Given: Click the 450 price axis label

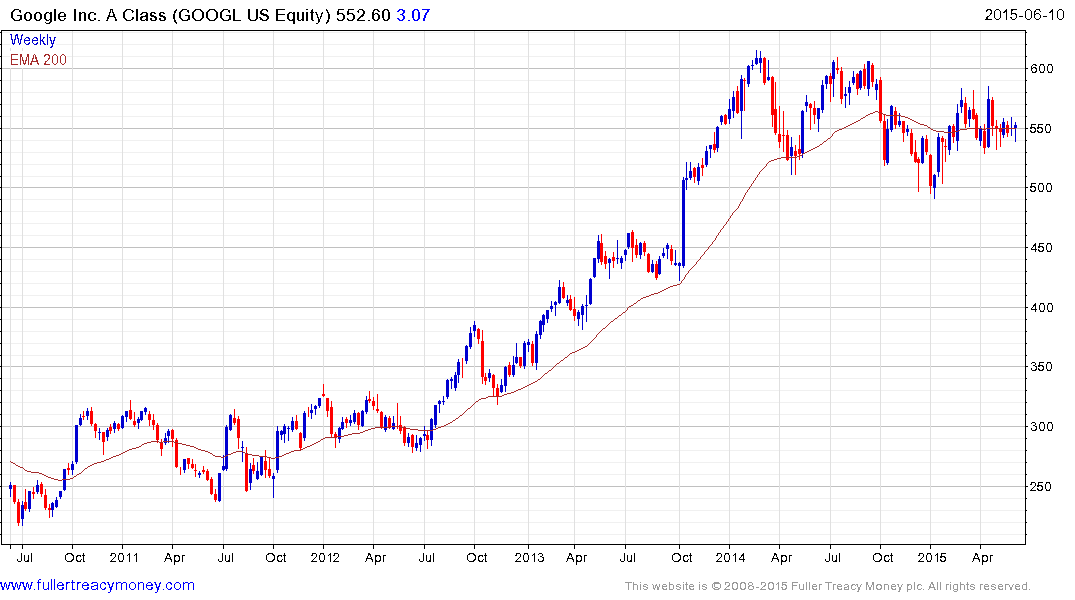Looking at the screenshot, I should pos(1041,248).
